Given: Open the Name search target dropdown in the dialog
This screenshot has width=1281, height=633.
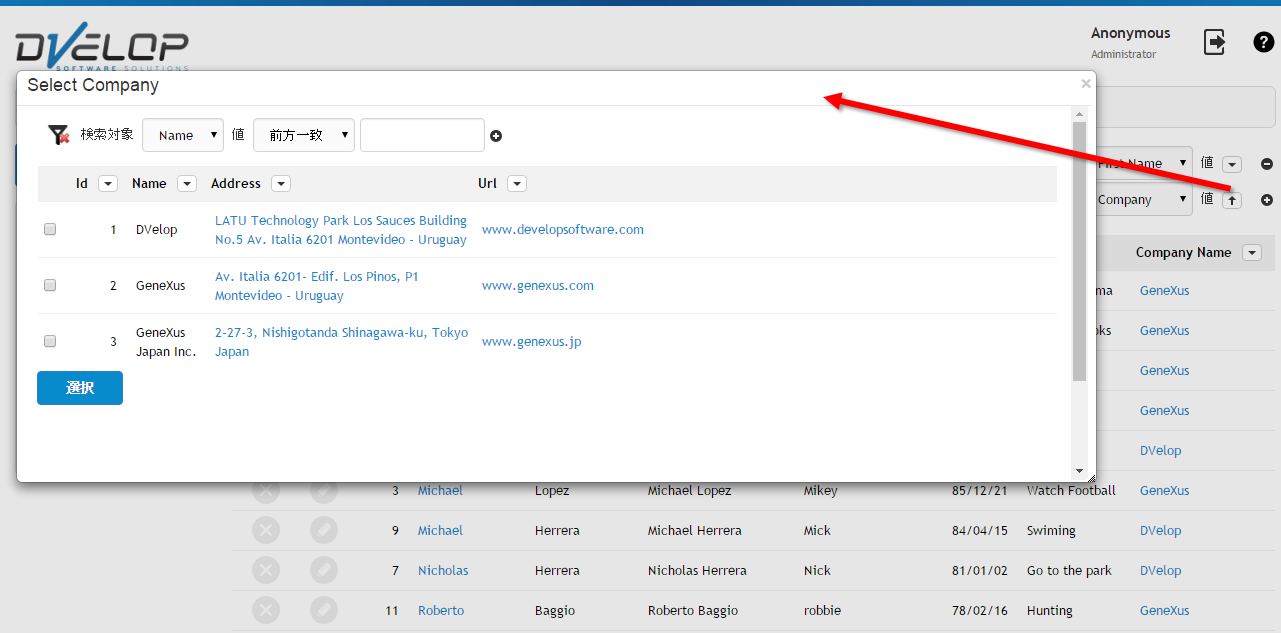Looking at the screenshot, I should (x=183, y=135).
